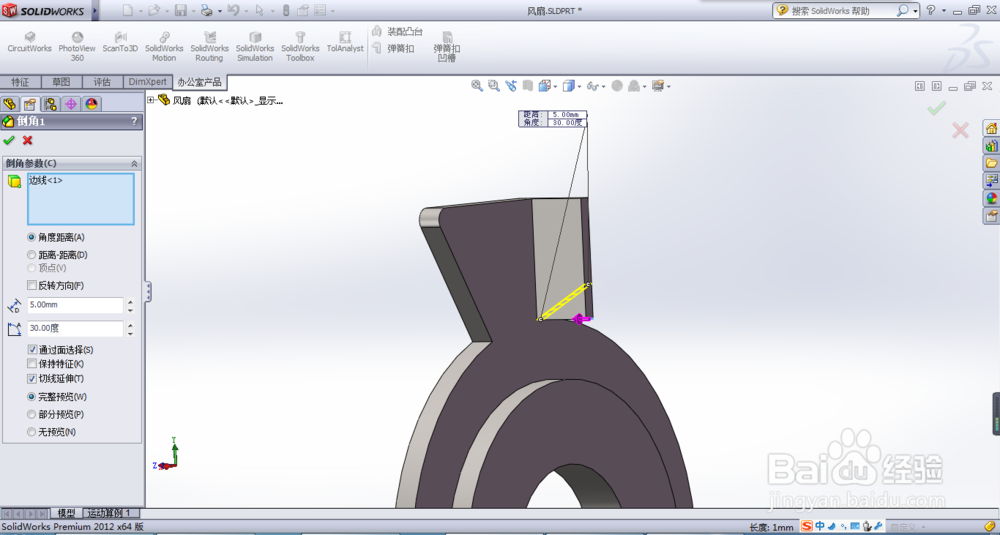Click the Undo icon
This screenshot has width=1000, height=535.
233,10
